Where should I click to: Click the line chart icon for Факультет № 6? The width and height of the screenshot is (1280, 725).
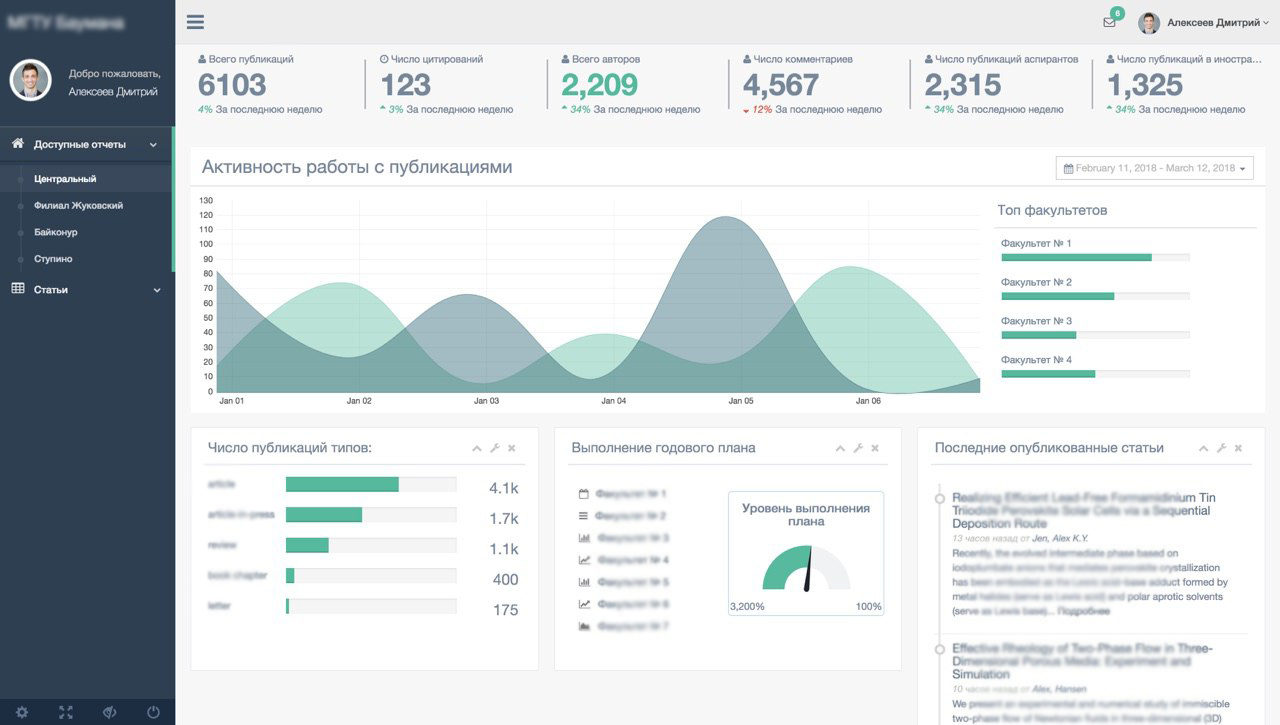click(x=584, y=604)
